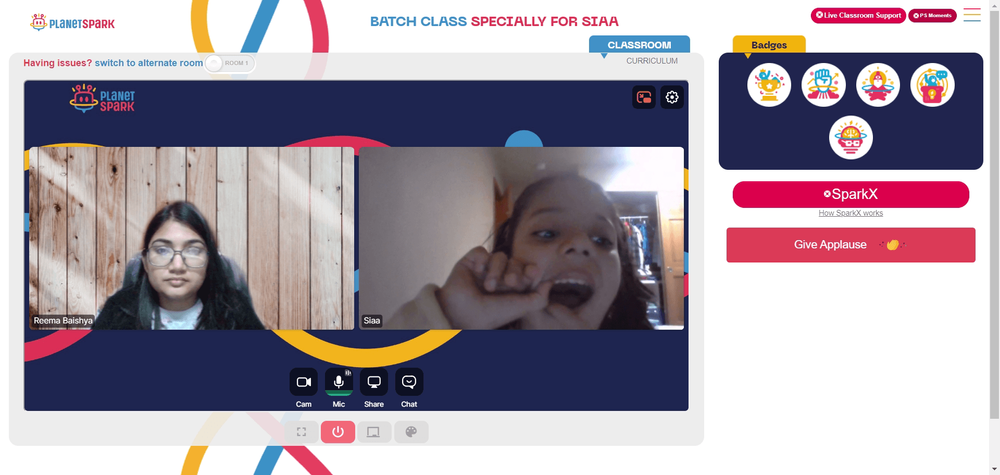The height and width of the screenshot is (475, 1000).
Task: Click the "Siaa" name label
Action: (x=371, y=321)
